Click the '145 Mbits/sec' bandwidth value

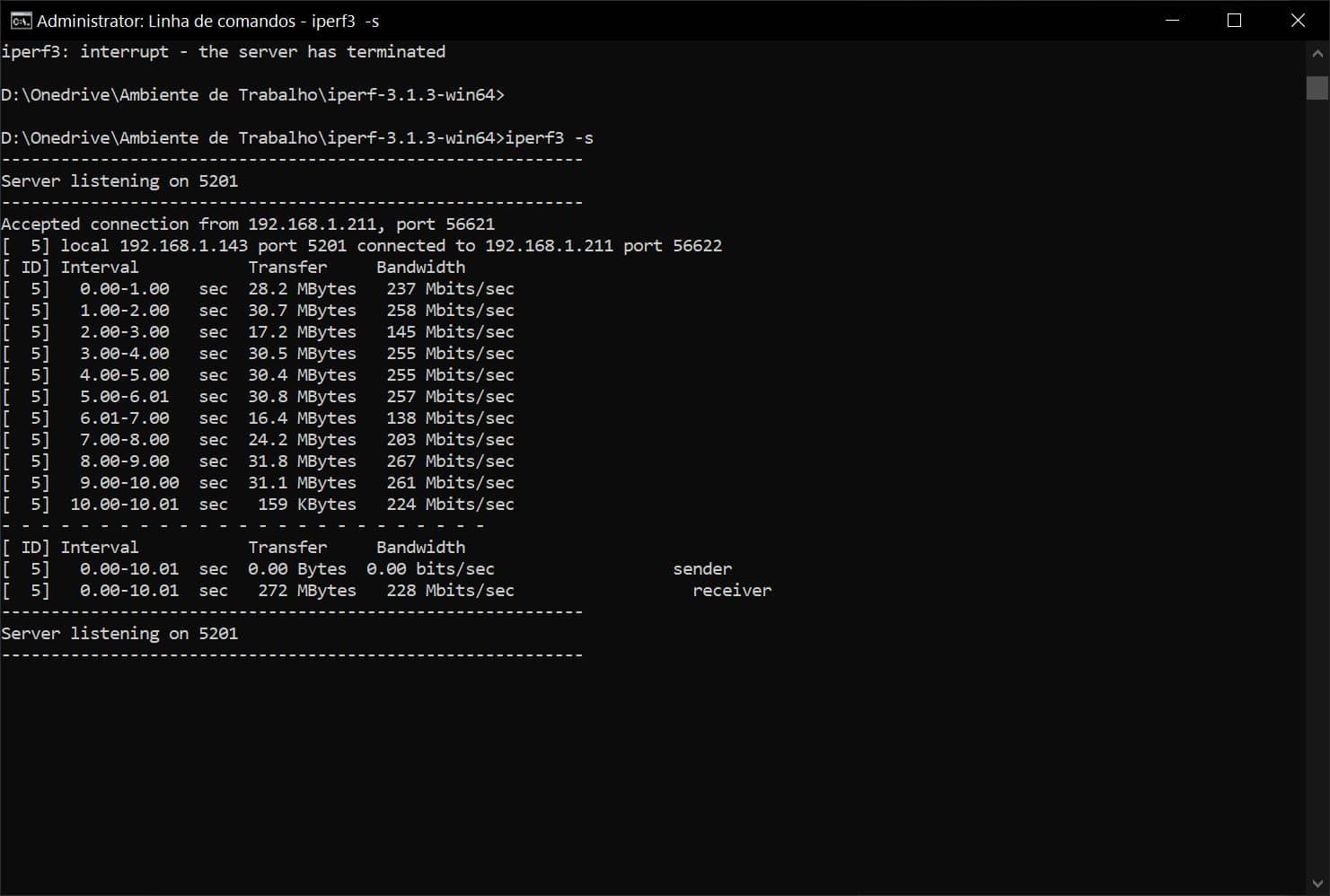(450, 332)
